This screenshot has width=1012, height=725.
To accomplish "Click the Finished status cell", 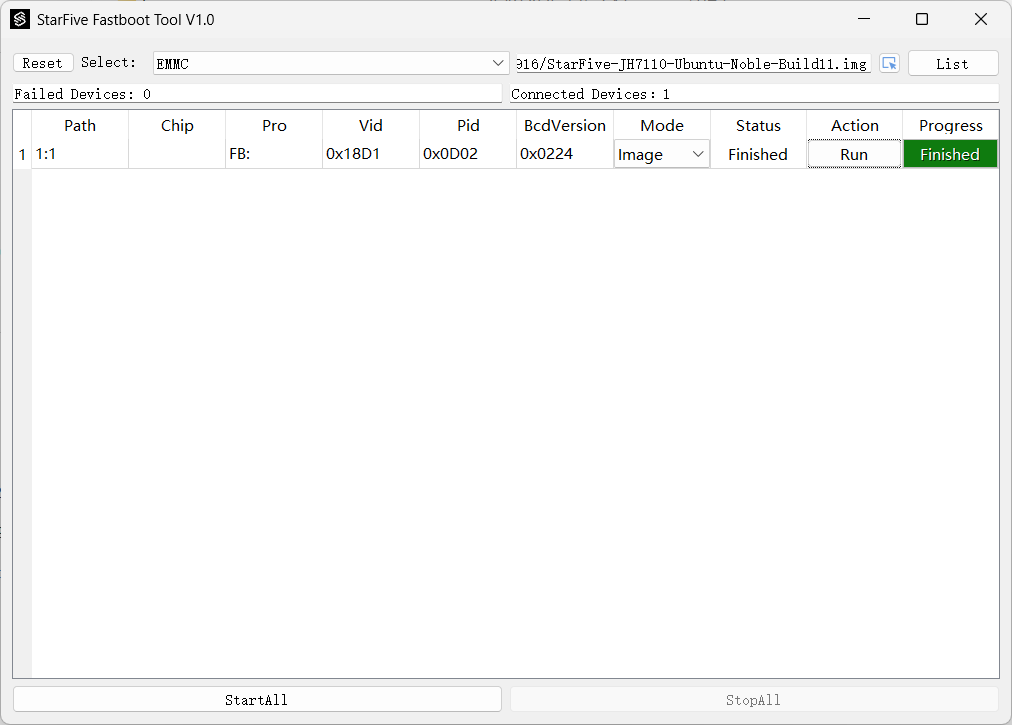I will click(x=758, y=154).
